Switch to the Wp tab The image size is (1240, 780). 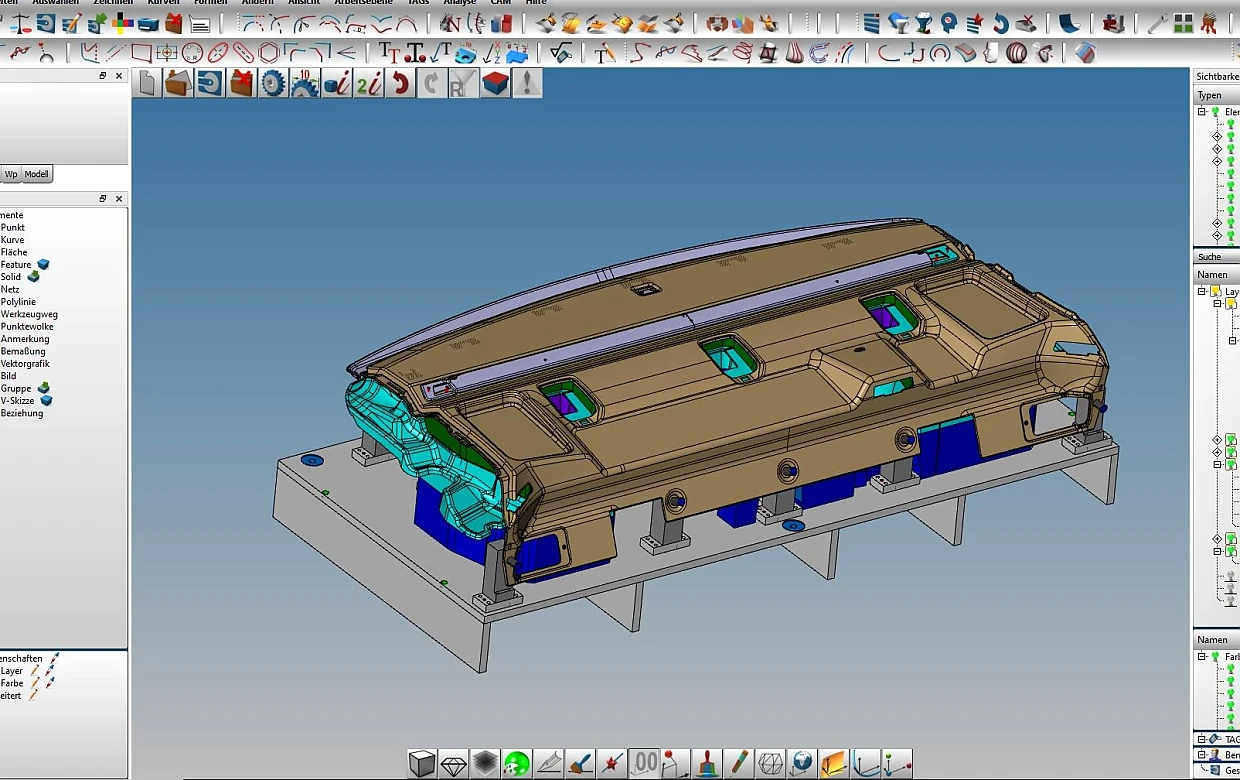click(11, 174)
